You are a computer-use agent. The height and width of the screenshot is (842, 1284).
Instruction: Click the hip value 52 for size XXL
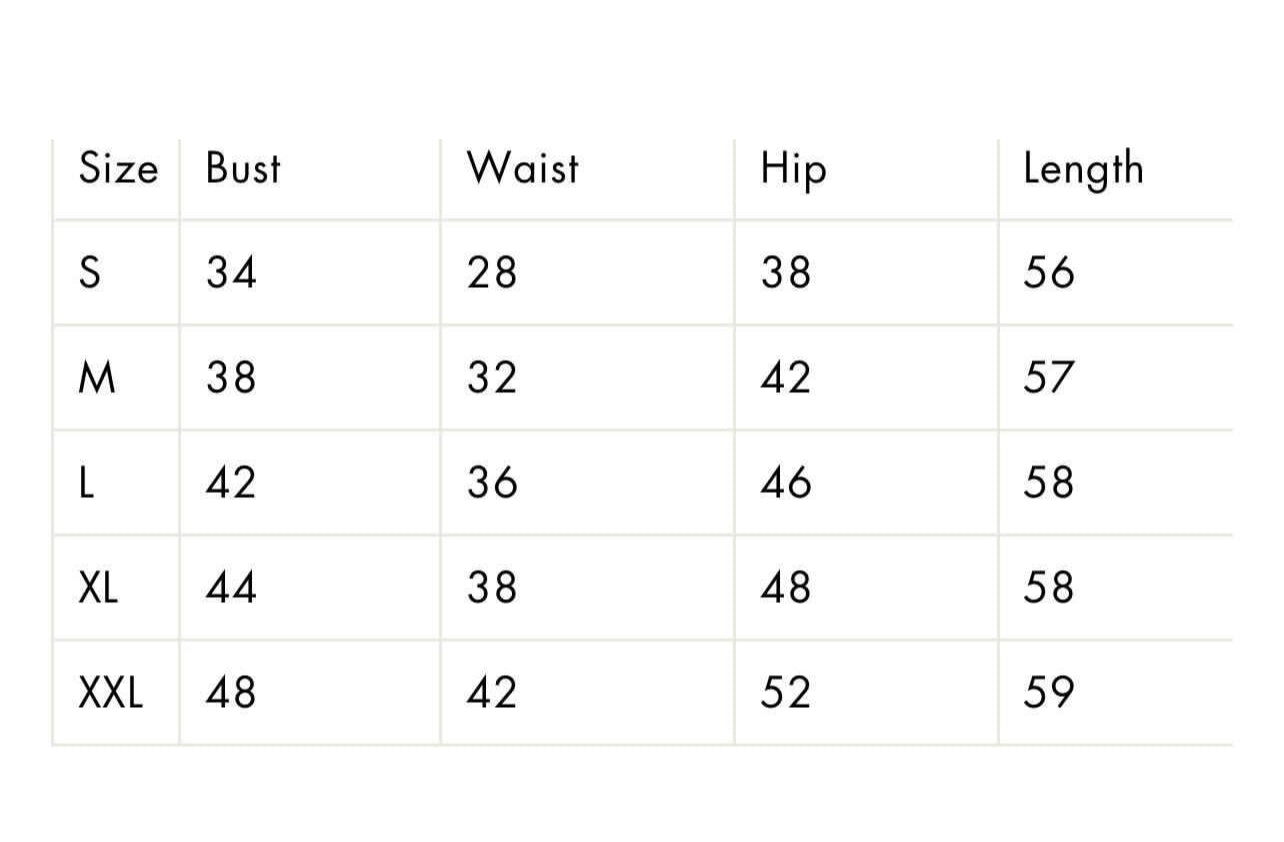(785, 692)
